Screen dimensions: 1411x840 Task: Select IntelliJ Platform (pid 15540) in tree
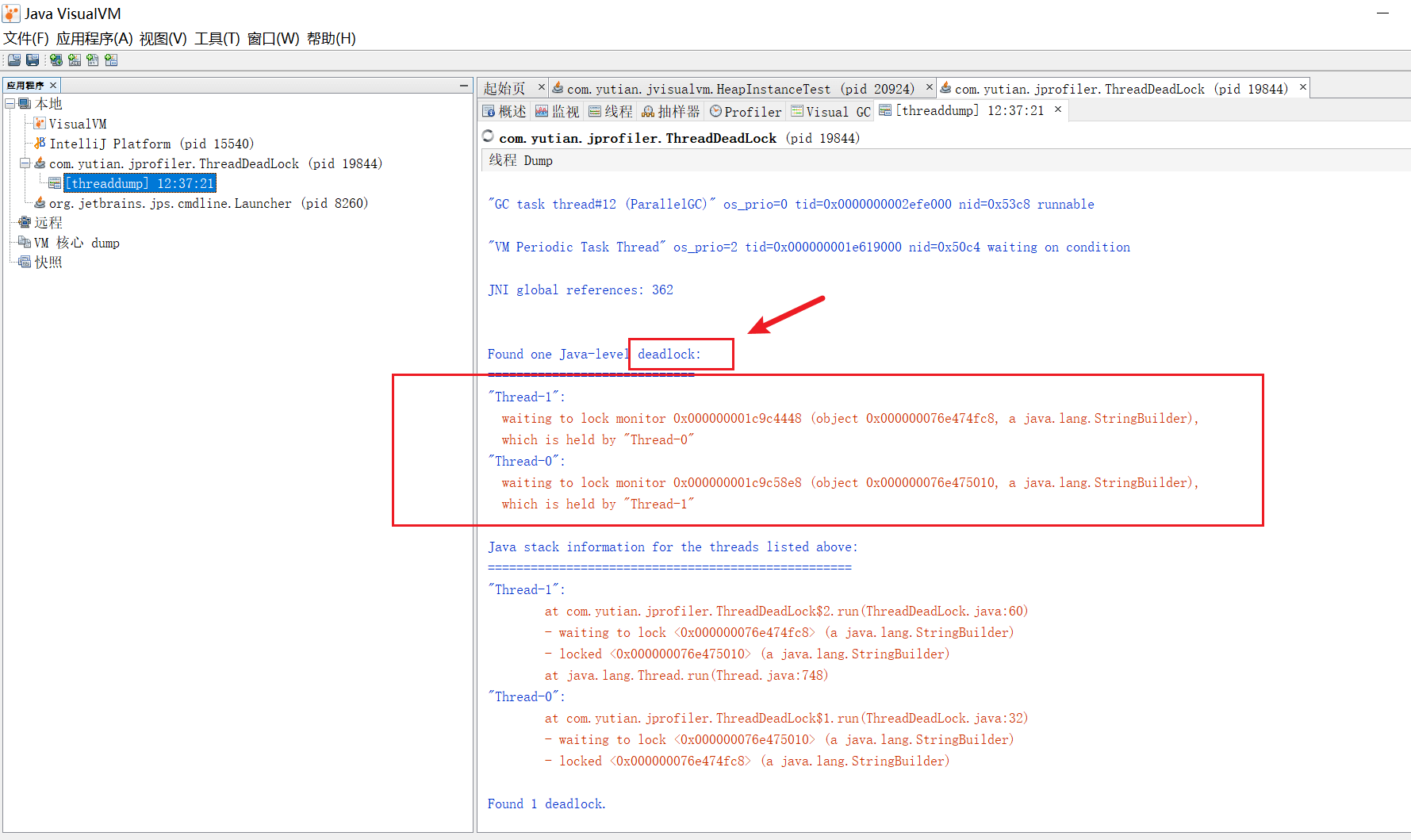coord(151,144)
